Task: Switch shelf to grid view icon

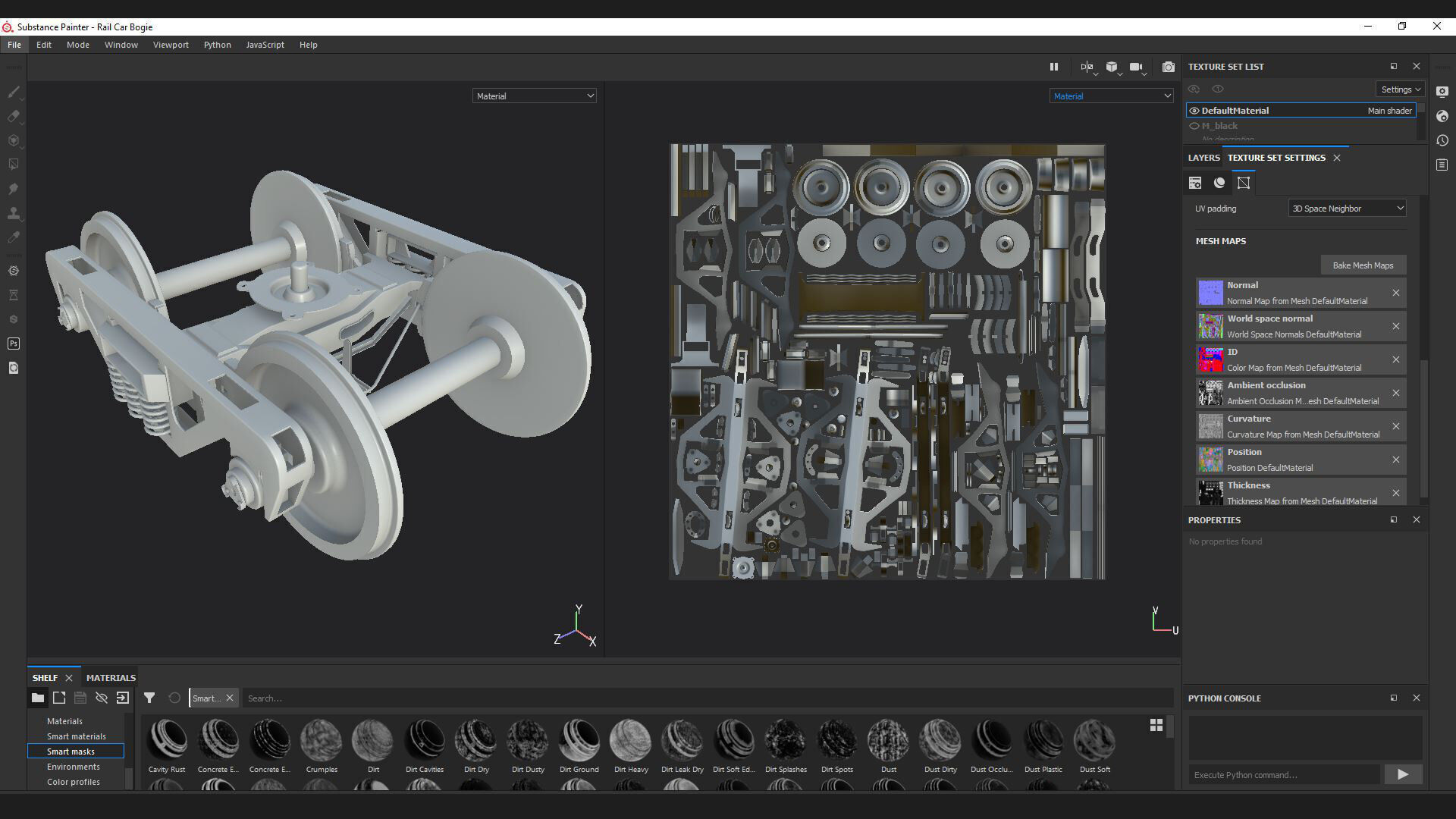Action: point(1156,725)
